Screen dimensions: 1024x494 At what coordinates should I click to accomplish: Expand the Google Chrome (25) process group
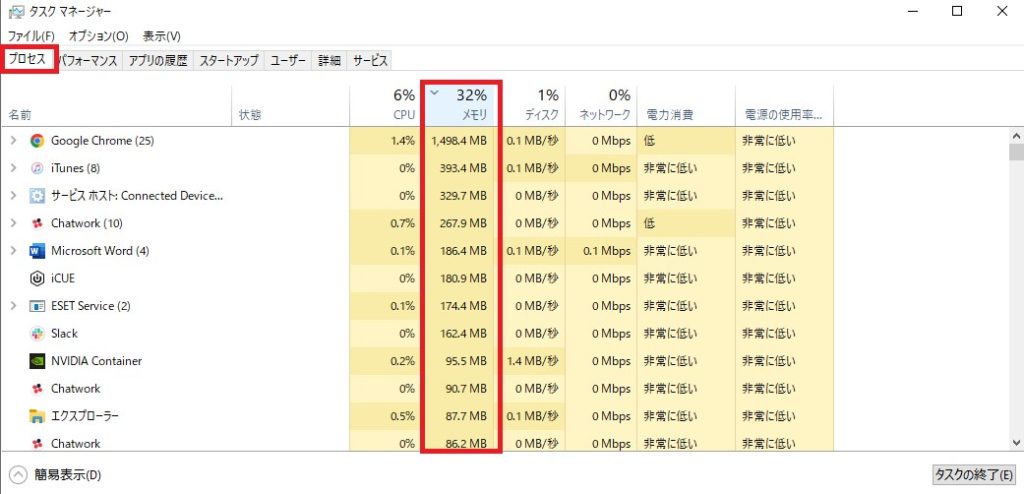click(x=13, y=140)
